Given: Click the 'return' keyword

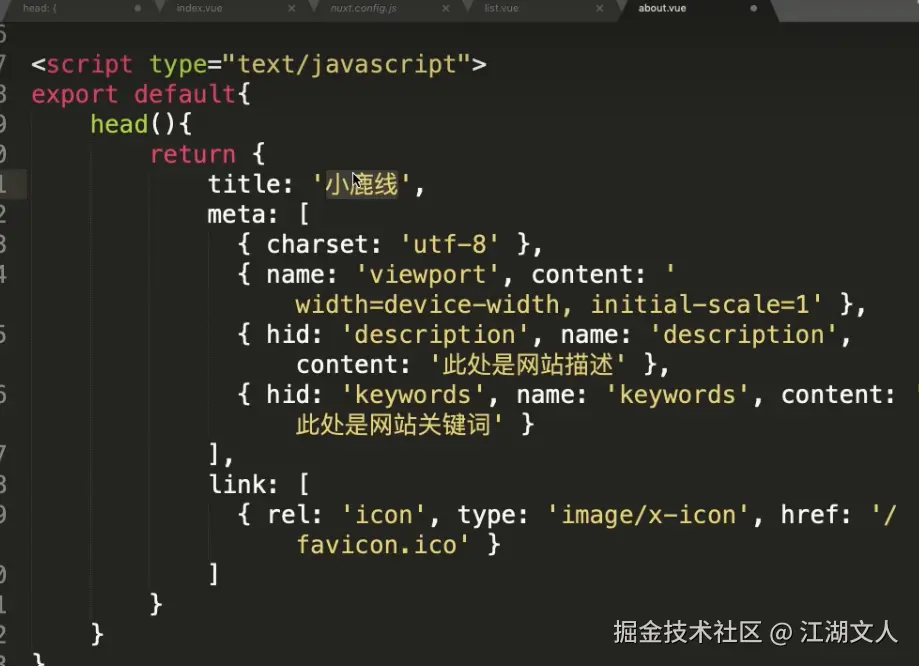Looking at the screenshot, I should click(x=193, y=154).
